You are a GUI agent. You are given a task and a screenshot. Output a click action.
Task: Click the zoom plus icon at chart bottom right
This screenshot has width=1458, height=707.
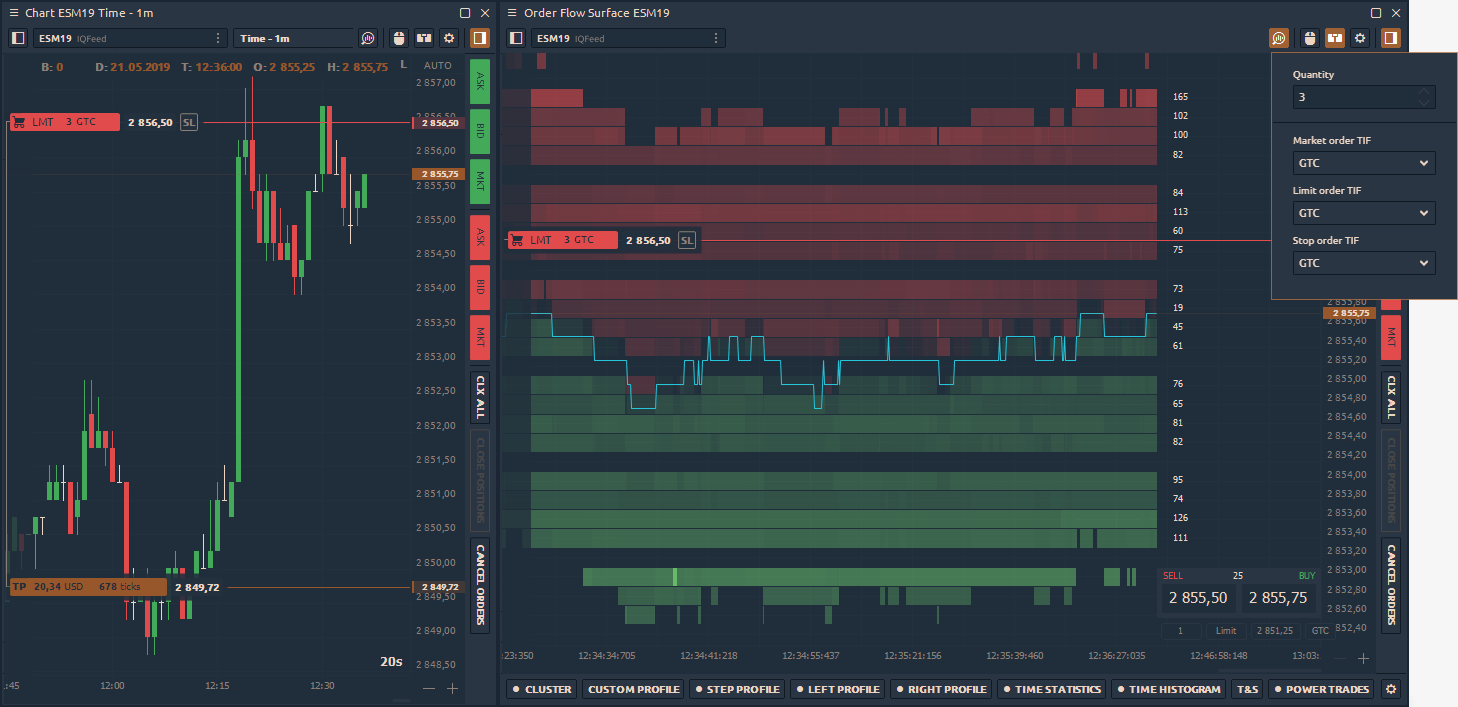pos(451,688)
